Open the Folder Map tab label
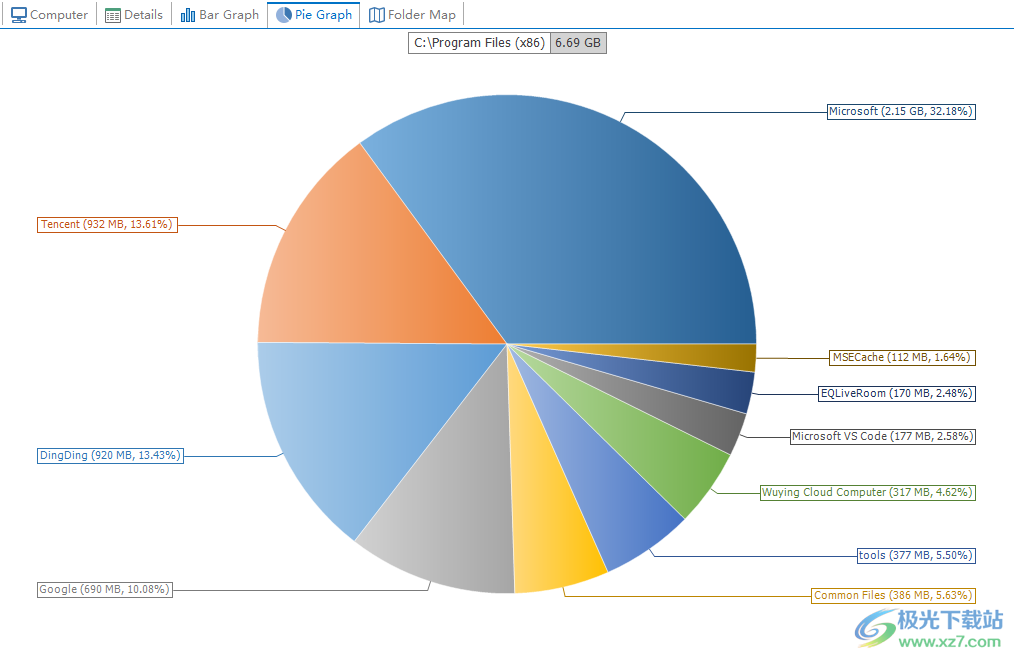 click(422, 15)
